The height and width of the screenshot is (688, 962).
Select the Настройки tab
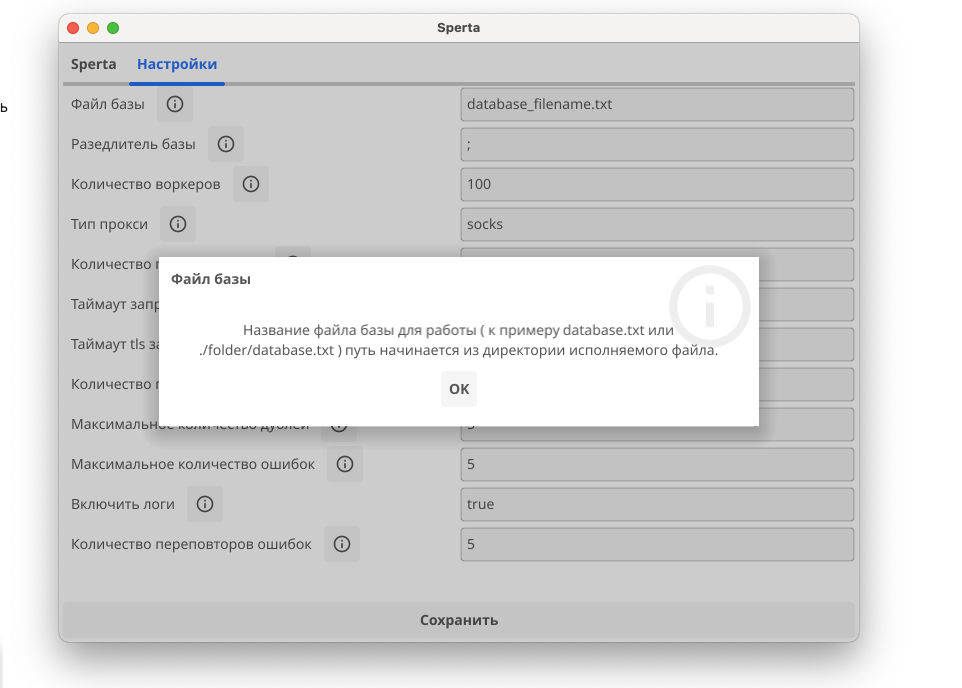[x=177, y=64]
